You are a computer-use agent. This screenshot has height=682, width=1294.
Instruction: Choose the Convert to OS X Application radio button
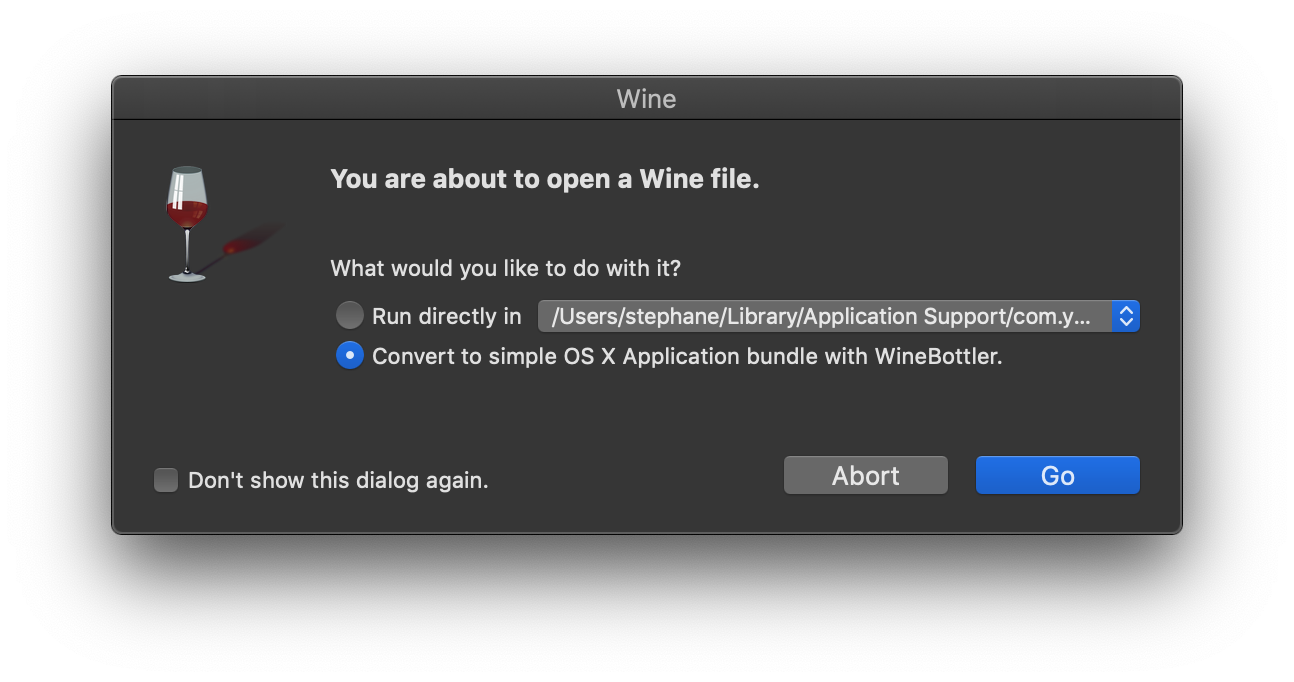pyautogui.click(x=350, y=356)
